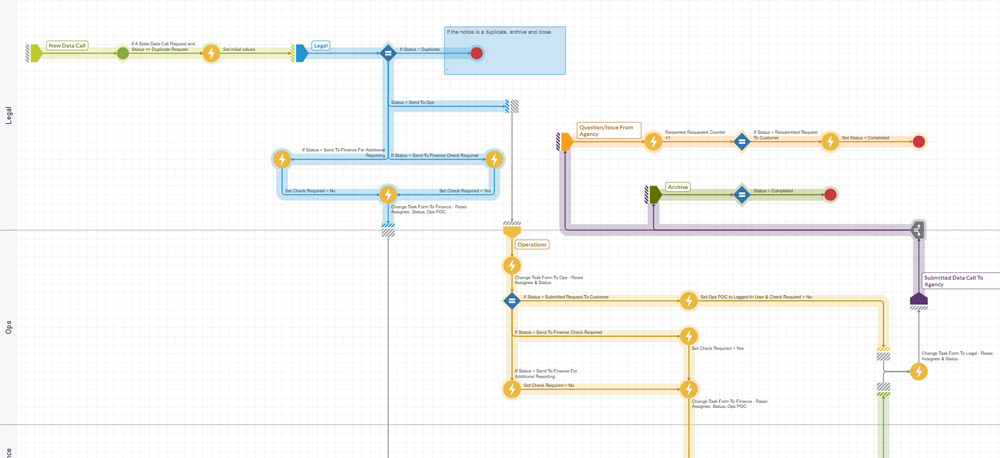The height and width of the screenshot is (458, 1000).
Task: Select the red end node after Duplicate
Action: point(477,53)
